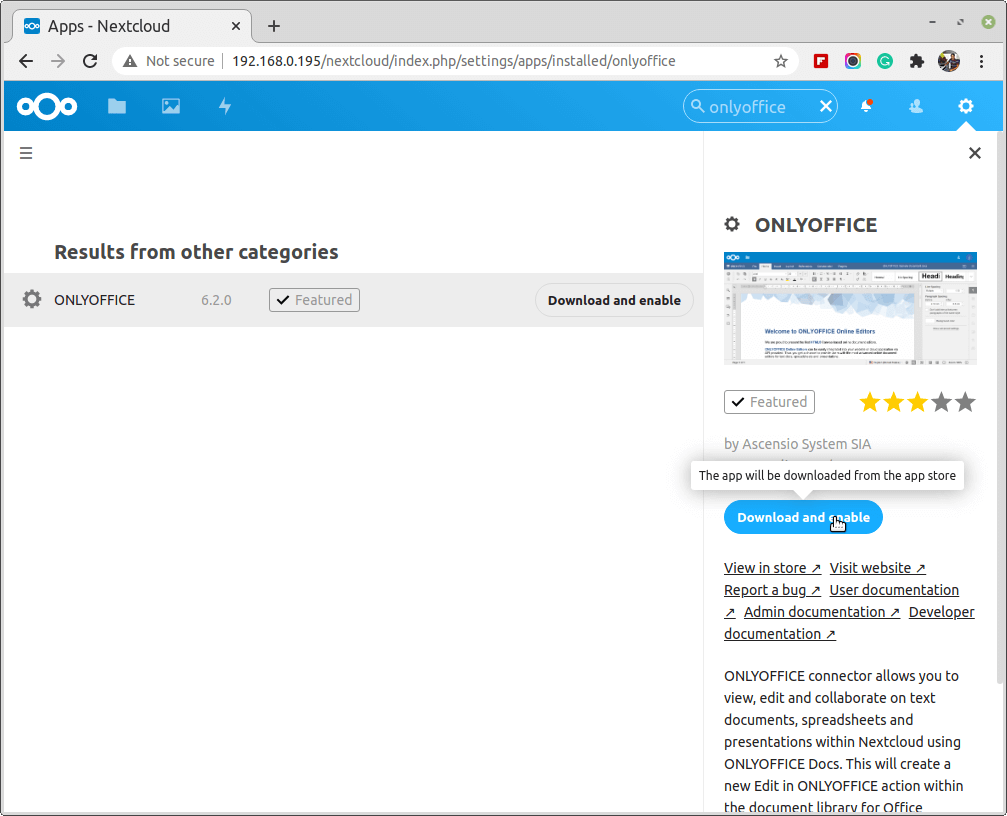Click the gear icon in ONLYOFFICE row
Screen dimensions: 1007x816
point(32,299)
